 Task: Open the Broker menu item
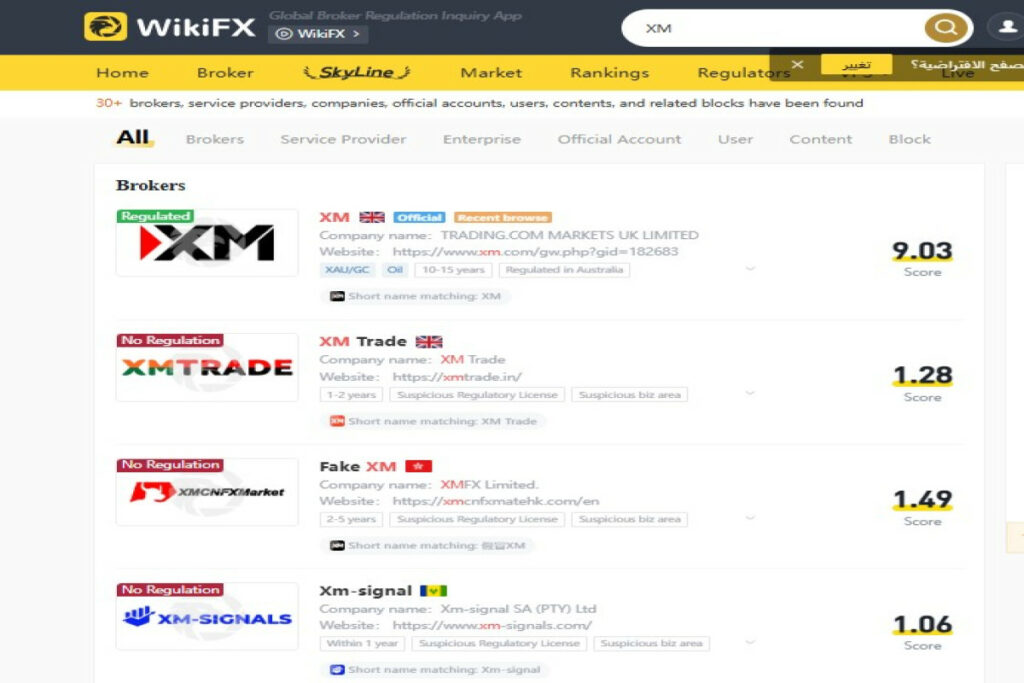tap(225, 72)
